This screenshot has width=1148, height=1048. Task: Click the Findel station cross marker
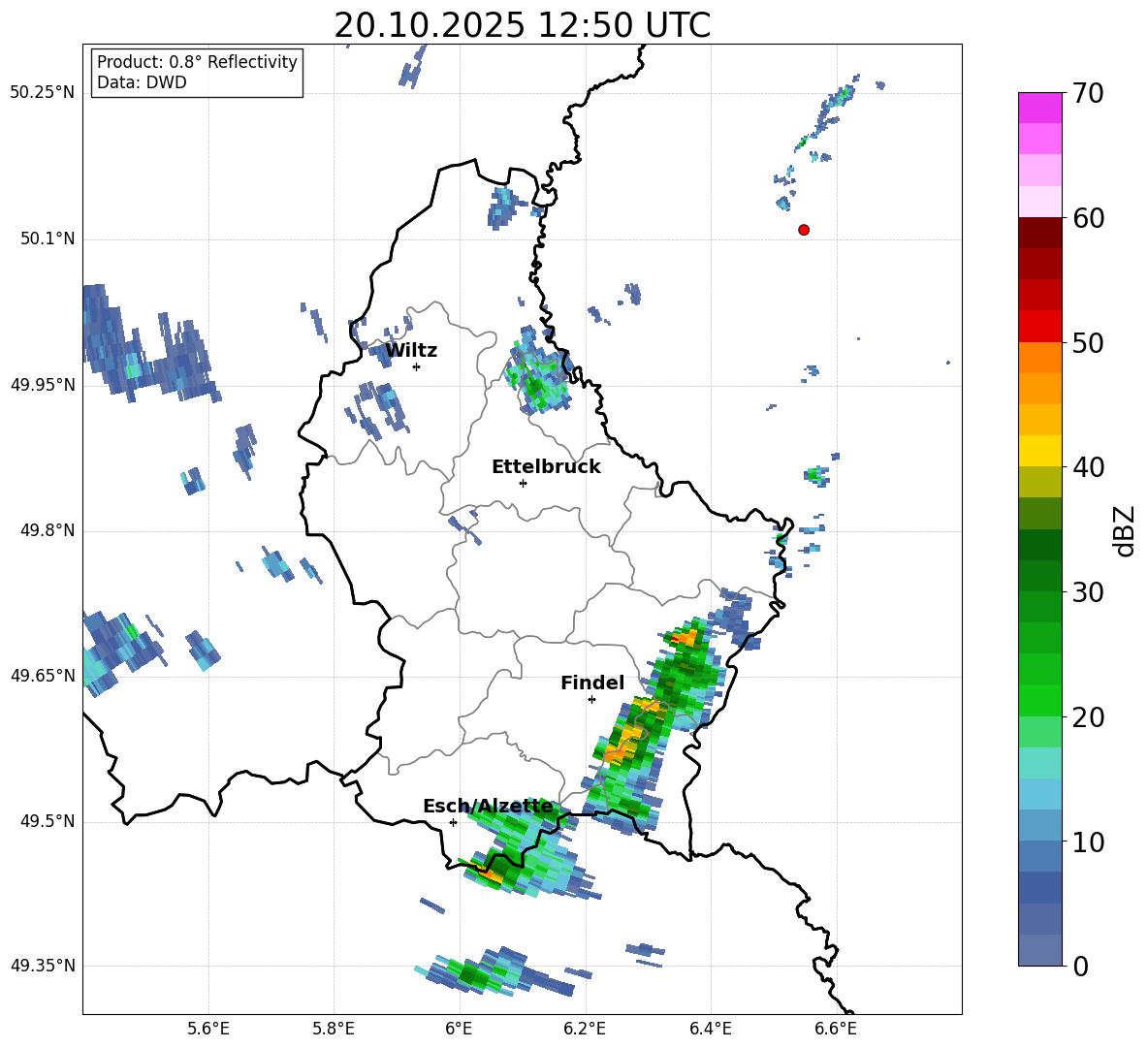(591, 700)
